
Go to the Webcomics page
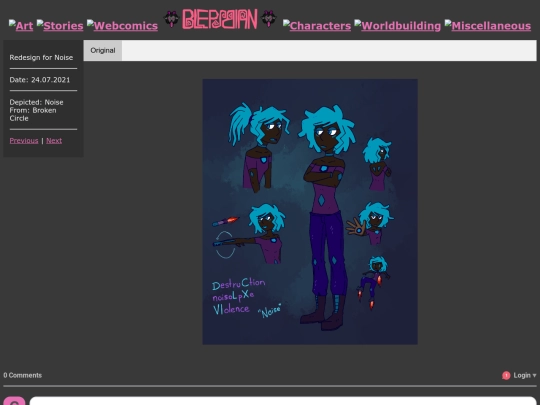[x=122, y=25]
